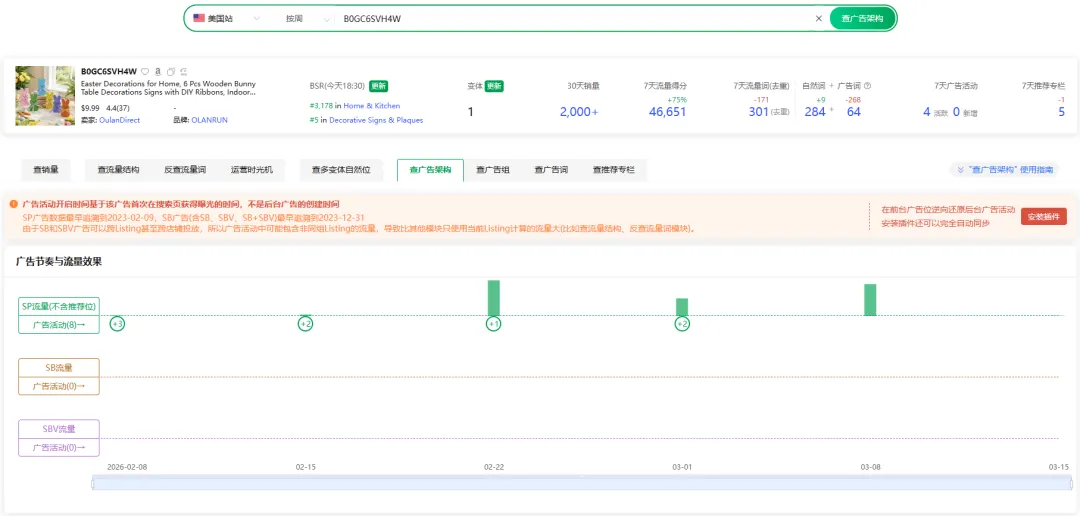1080x516 pixels.
Task: Click the US flag icon in search bar
Action: click(199, 18)
